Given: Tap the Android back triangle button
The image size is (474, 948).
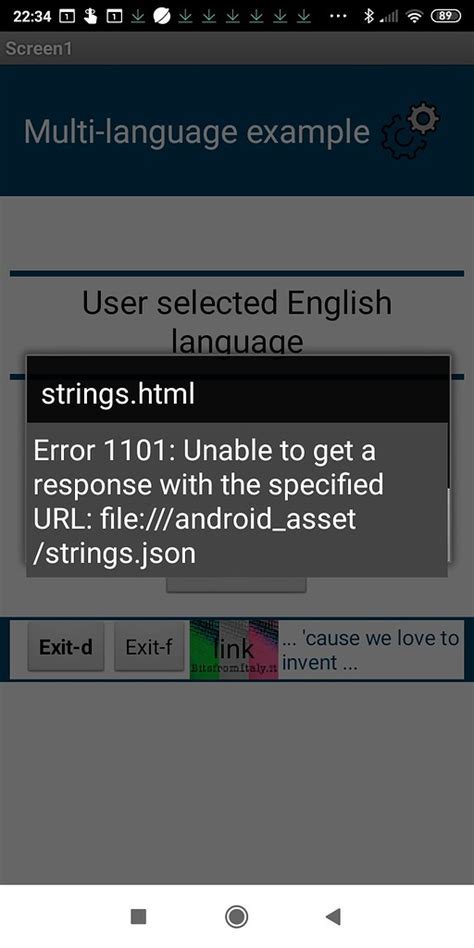Looking at the screenshot, I should tap(333, 916).
